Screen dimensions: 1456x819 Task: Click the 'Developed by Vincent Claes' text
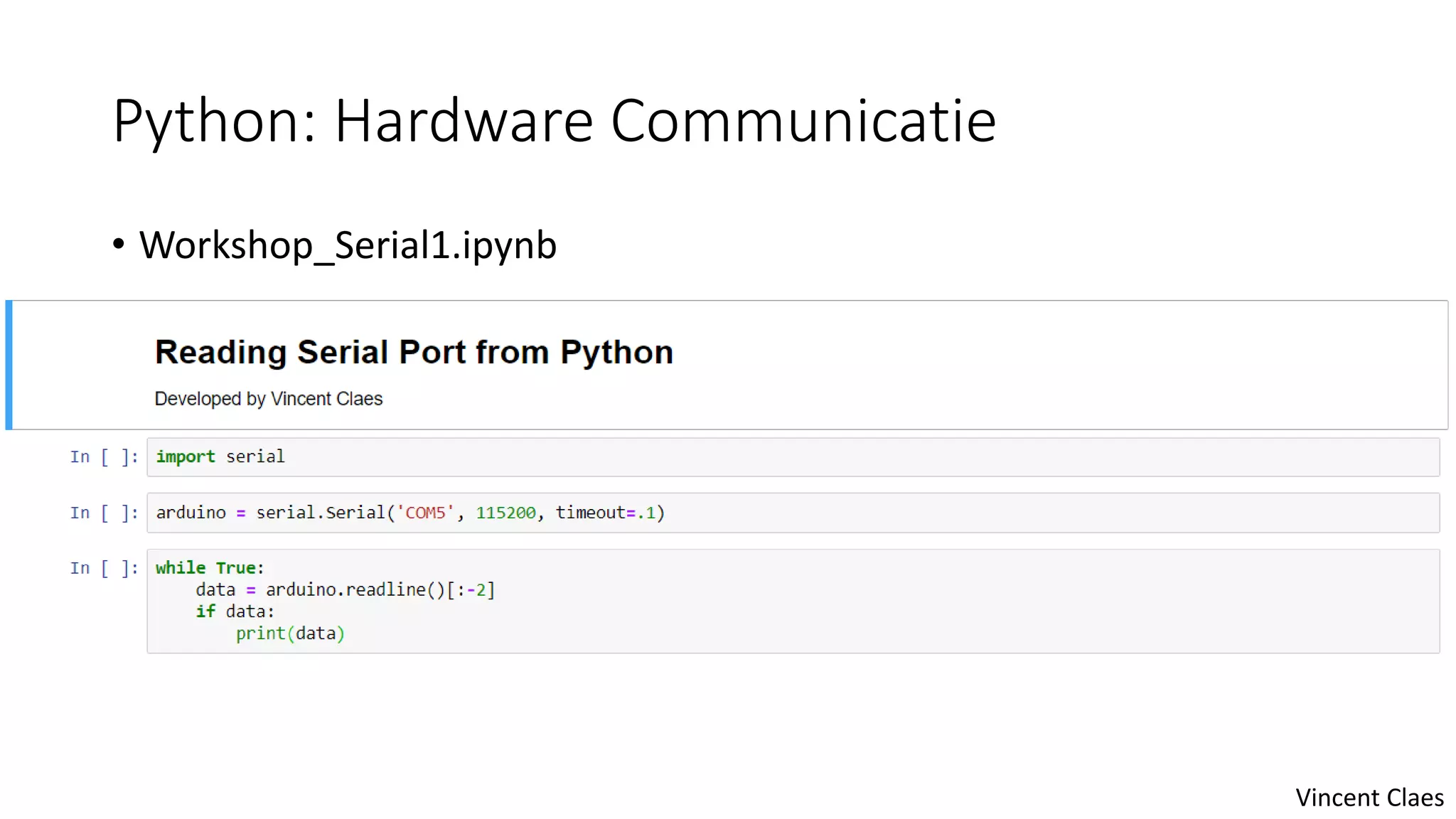[269, 399]
